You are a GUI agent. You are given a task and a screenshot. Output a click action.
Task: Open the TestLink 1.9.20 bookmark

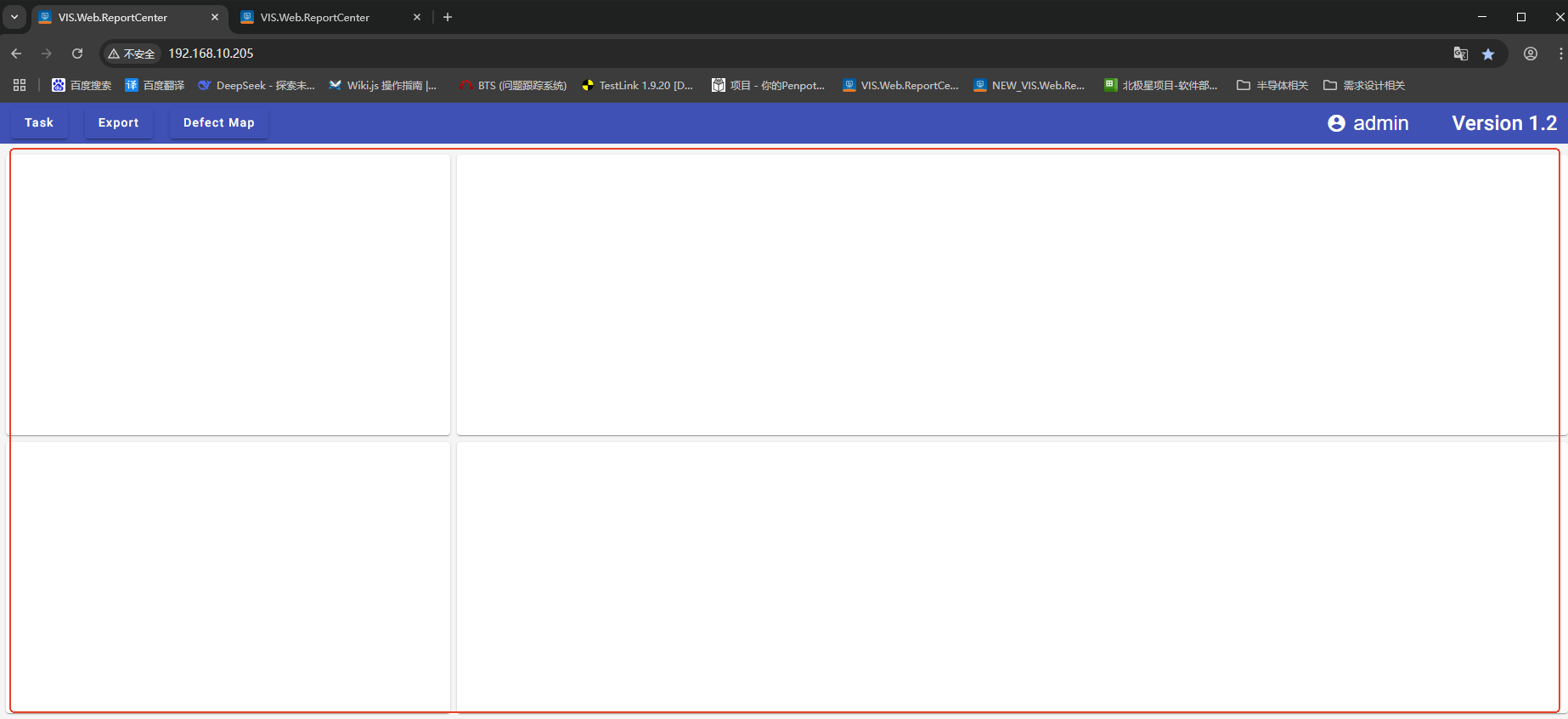point(637,85)
